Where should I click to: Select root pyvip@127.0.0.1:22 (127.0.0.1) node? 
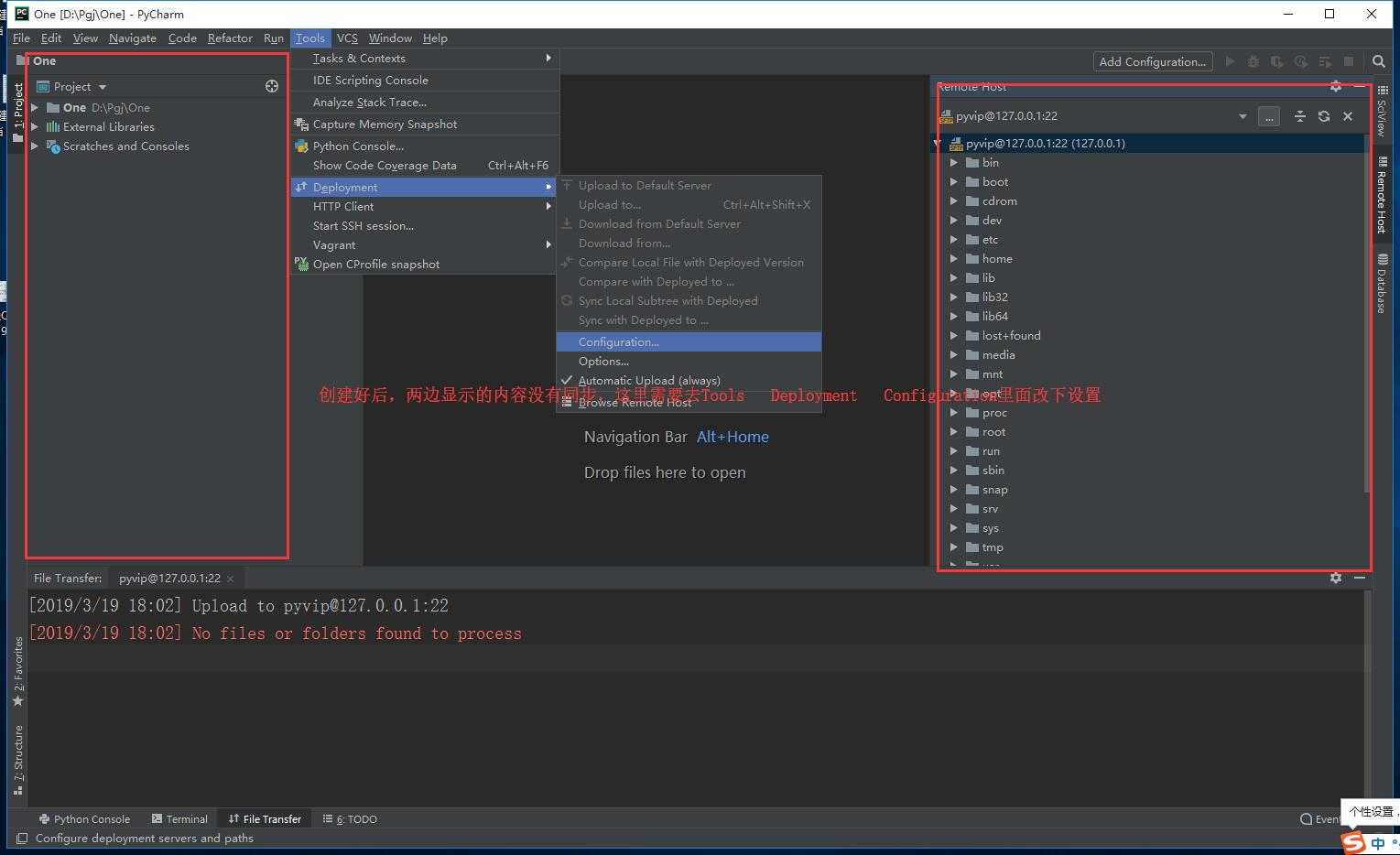click(x=1148, y=143)
